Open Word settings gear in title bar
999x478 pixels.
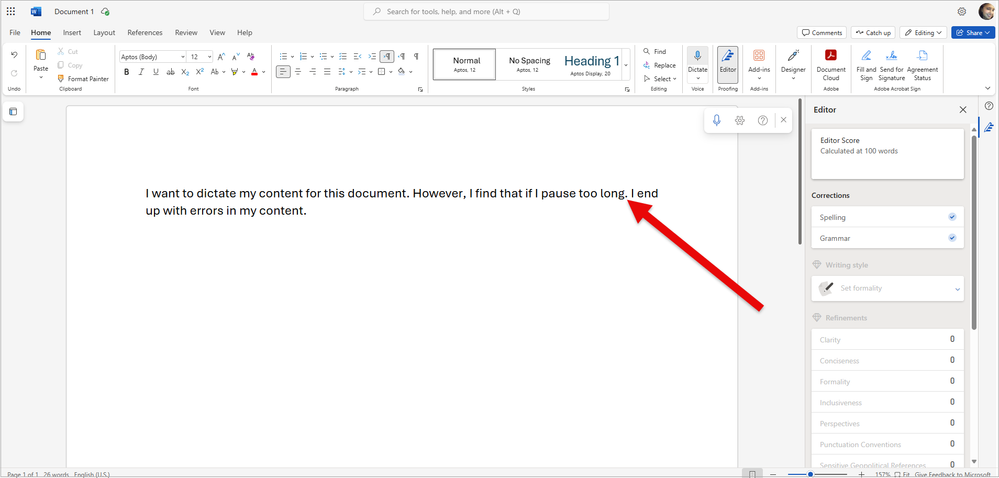pos(961,11)
